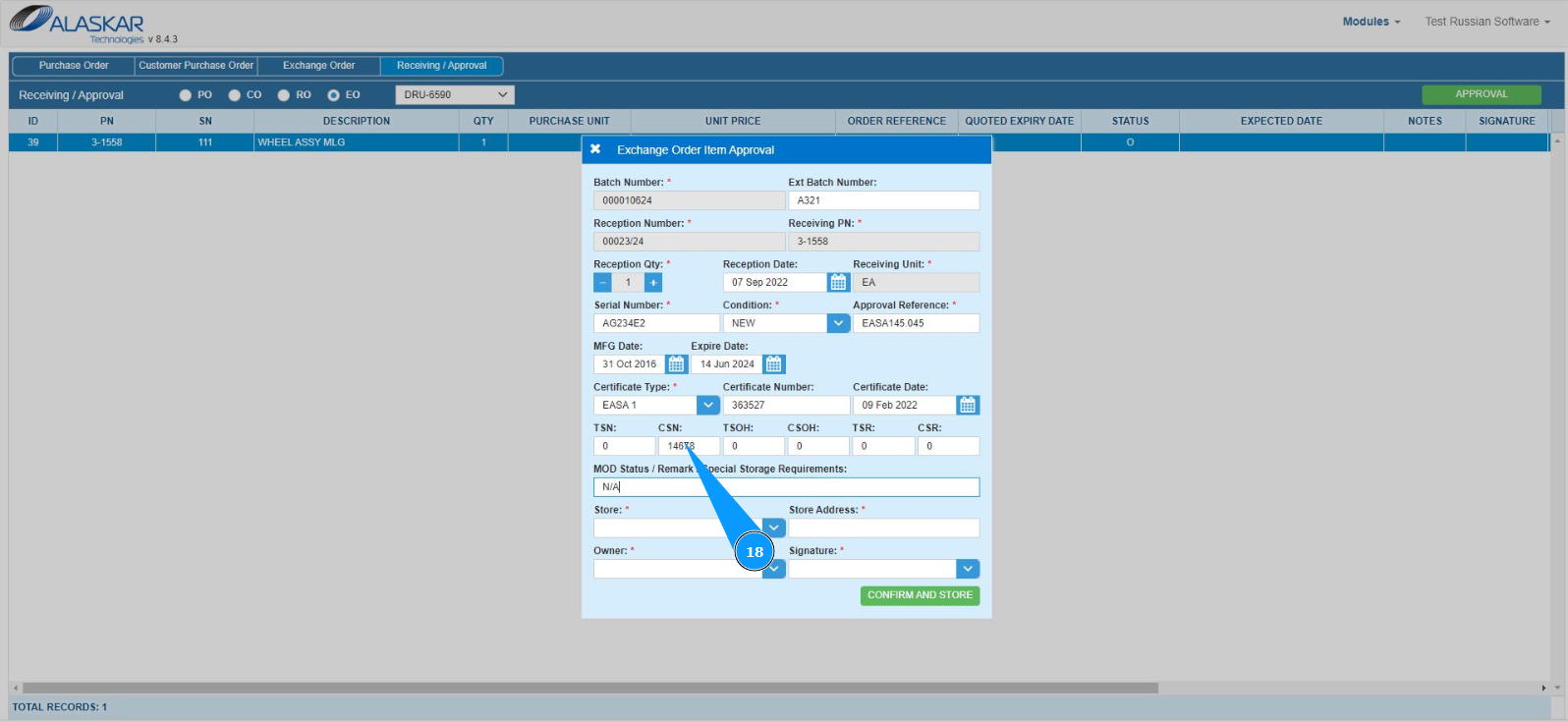Viewport: 1568px width, 722px height.
Task: Click the table scroll left arrow
Action: [x=15, y=689]
